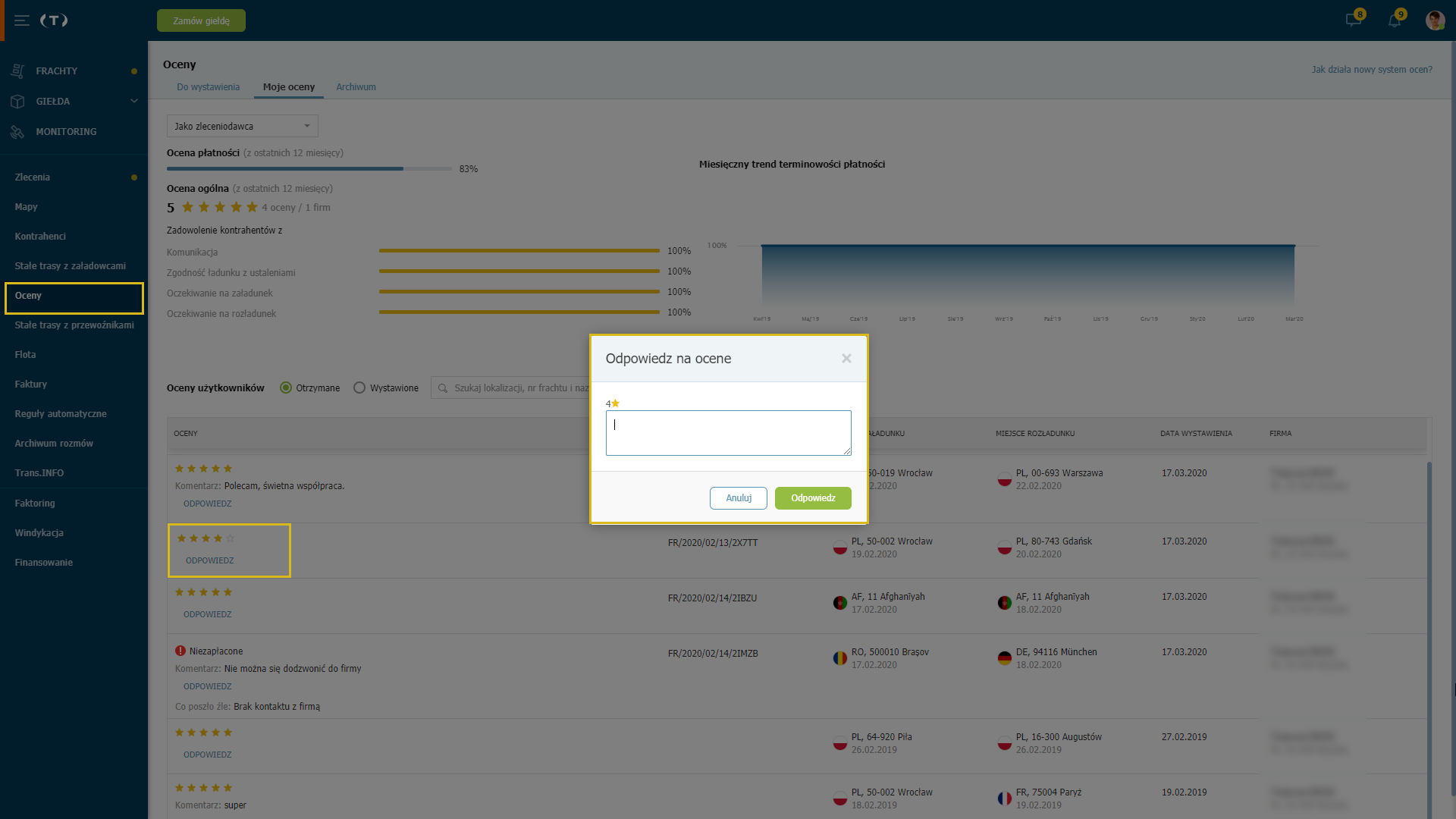Click the ratings list vertical scrollbar
Viewport: 1456px width, 819px height.
1429,629
